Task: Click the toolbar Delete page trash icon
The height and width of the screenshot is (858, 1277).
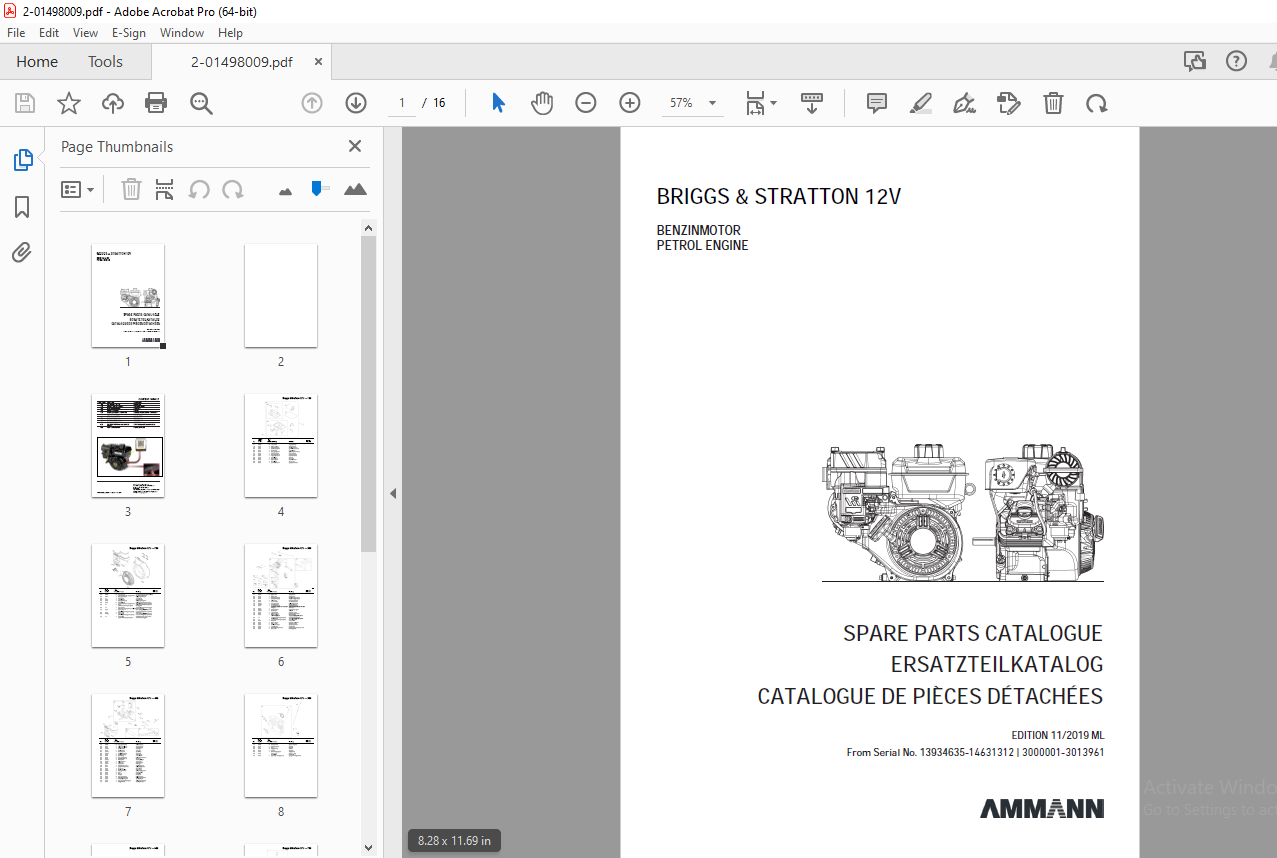Action: 1053,103
